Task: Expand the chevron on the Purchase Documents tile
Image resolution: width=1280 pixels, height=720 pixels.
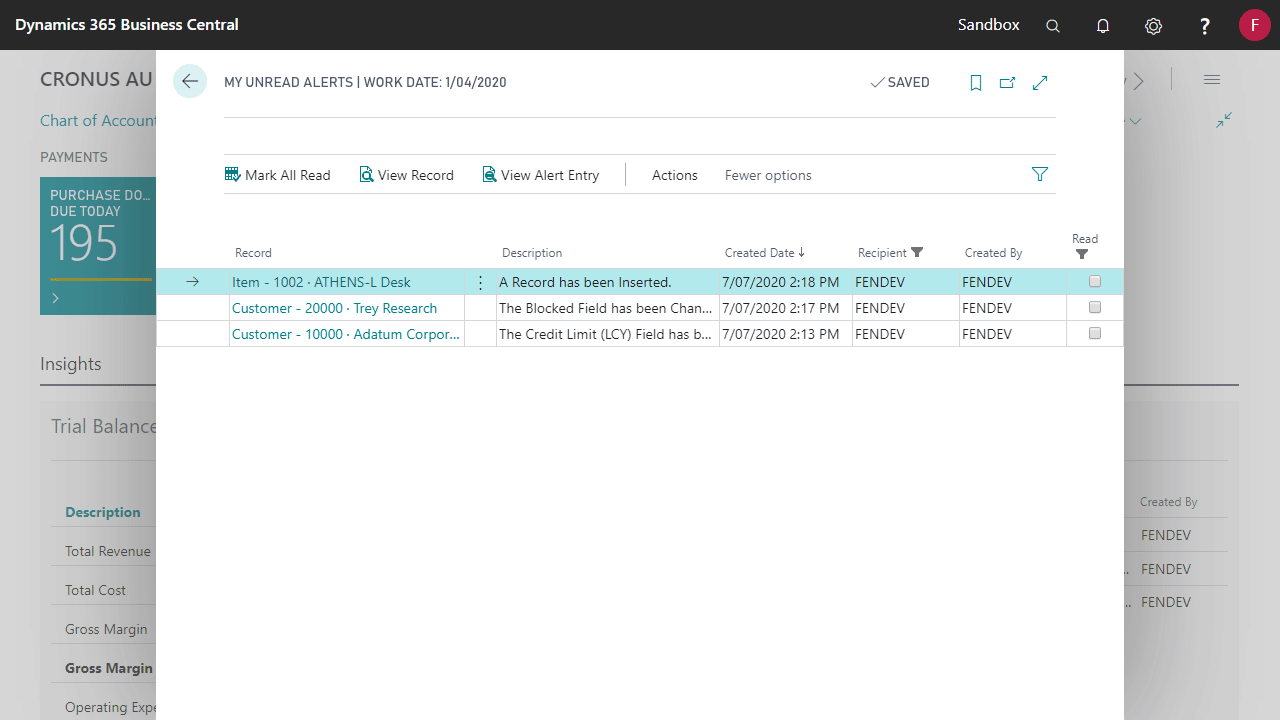Action: tap(56, 298)
